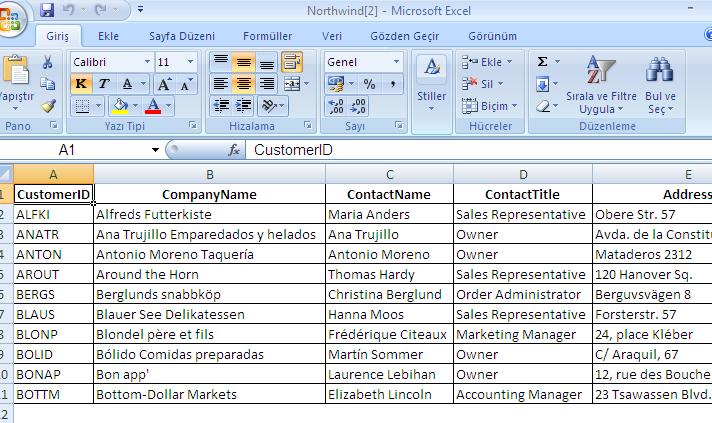The width and height of the screenshot is (712, 423).
Task: Open Sayı dialog launcher
Action: 399,125
